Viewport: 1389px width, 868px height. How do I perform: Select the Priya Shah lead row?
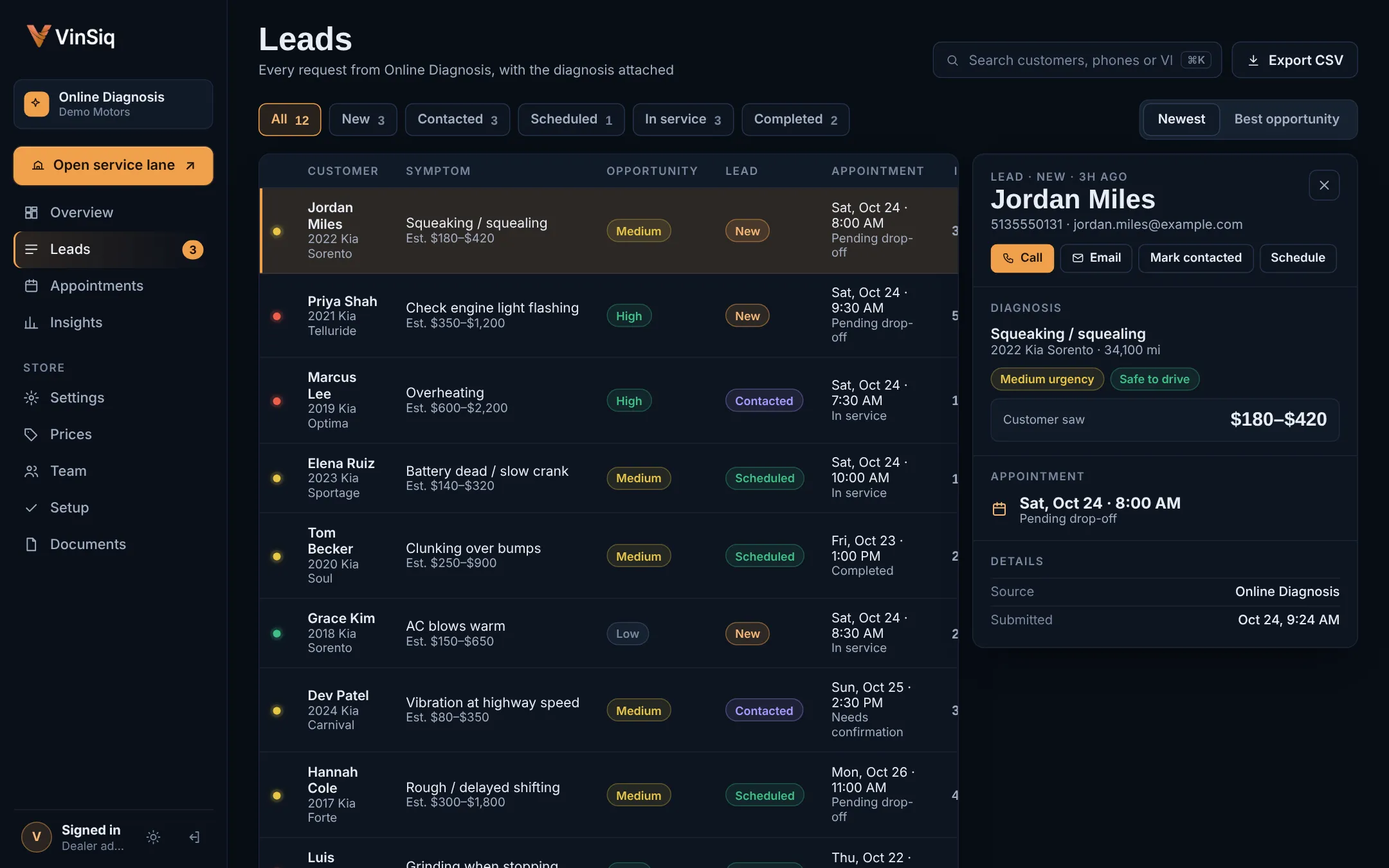pyautogui.click(x=608, y=316)
